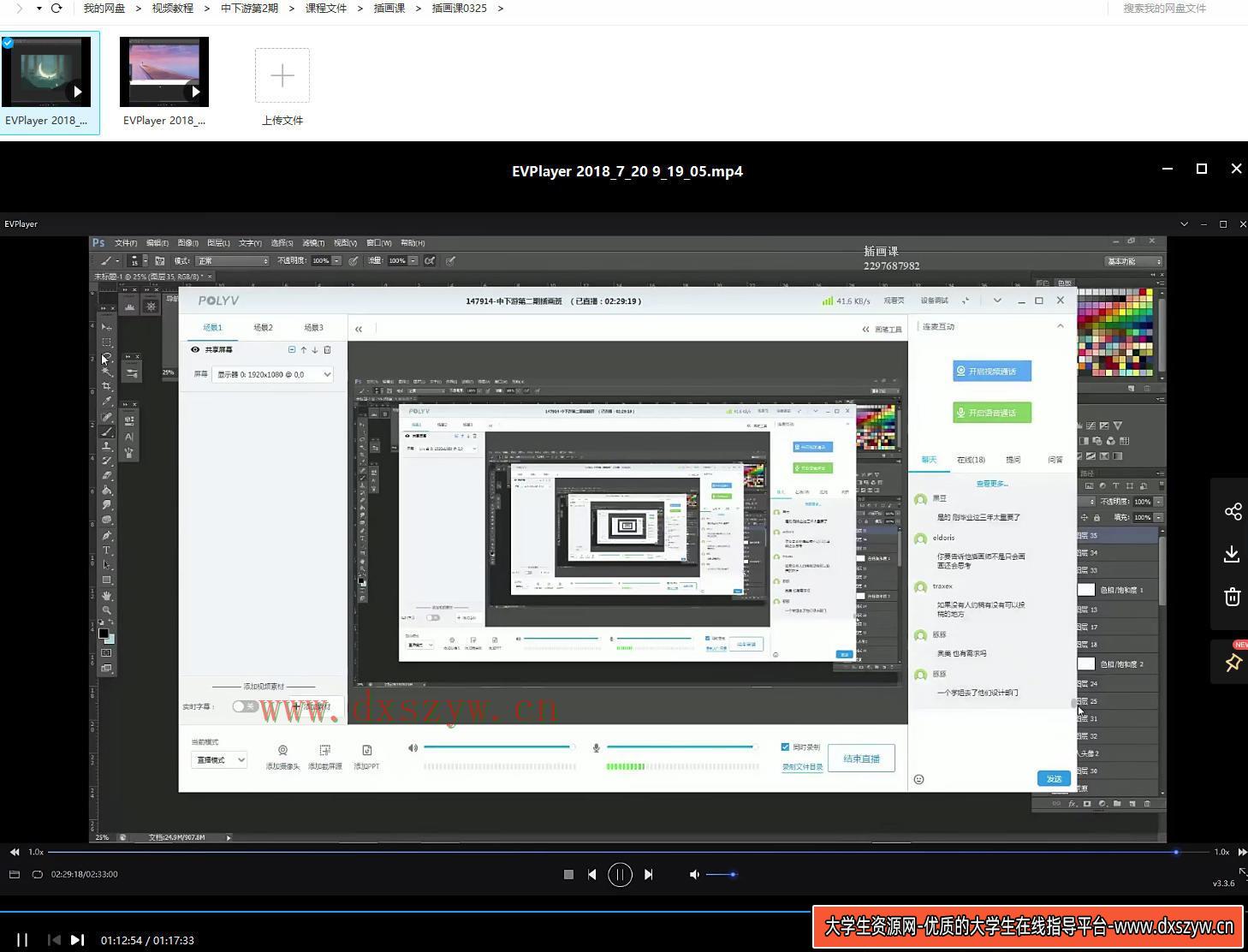Viewport: 1248px width, 952px height.
Task: Collapse POLYV left panel with double-chevron
Action: tap(359, 328)
